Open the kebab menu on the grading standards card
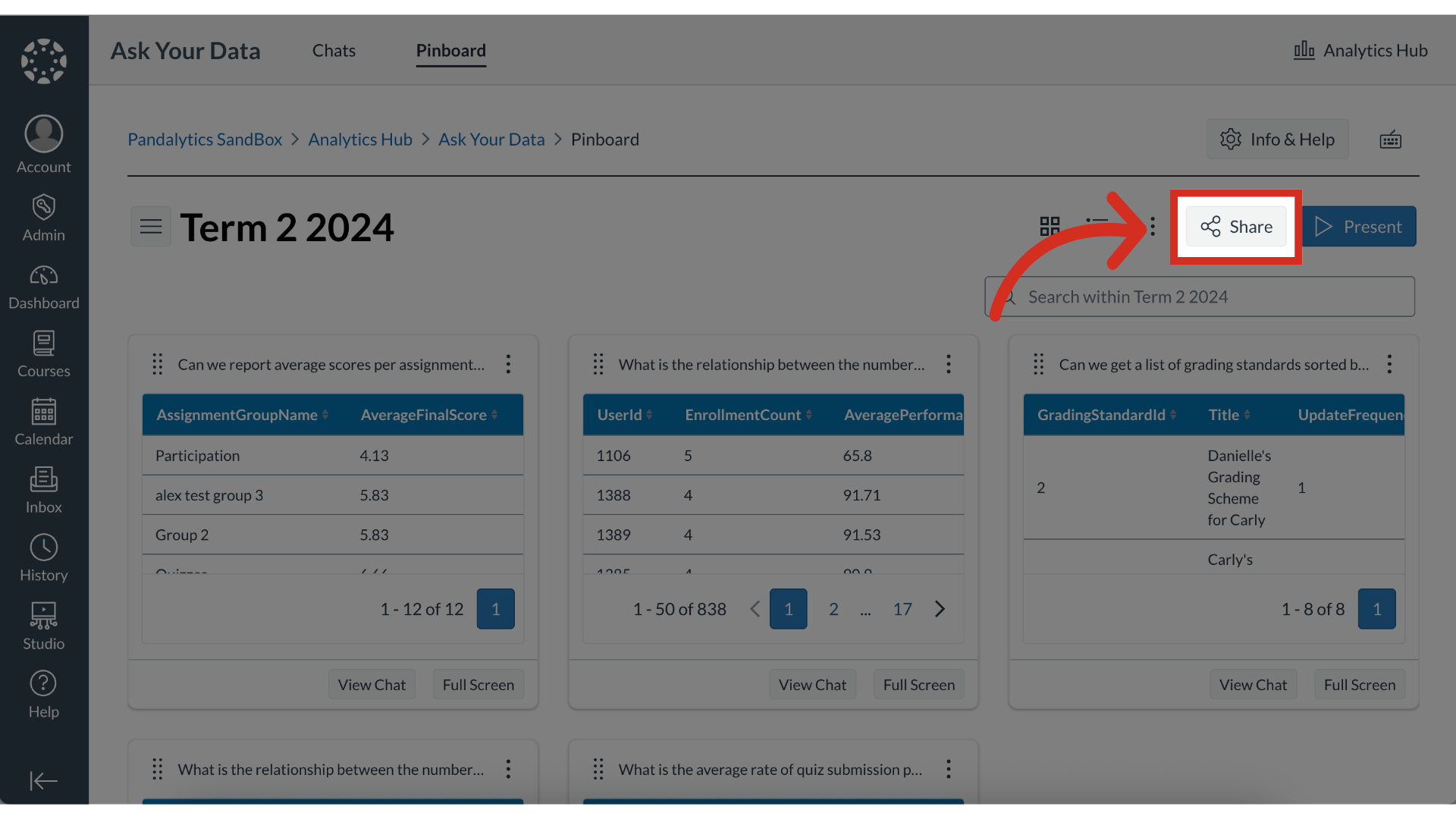 [x=1389, y=364]
